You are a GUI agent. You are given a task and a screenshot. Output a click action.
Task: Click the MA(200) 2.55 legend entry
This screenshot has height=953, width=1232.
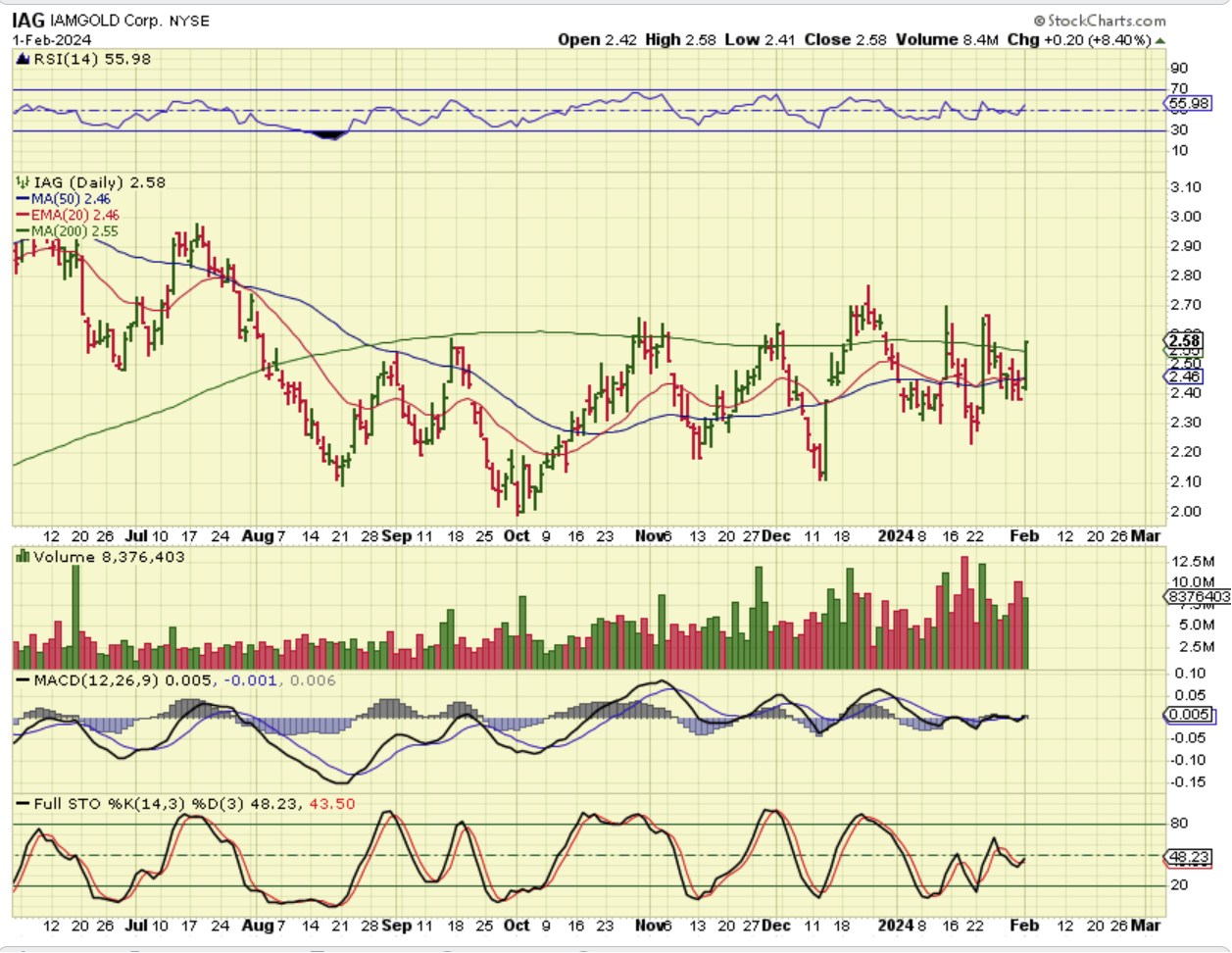tap(67, 231)
